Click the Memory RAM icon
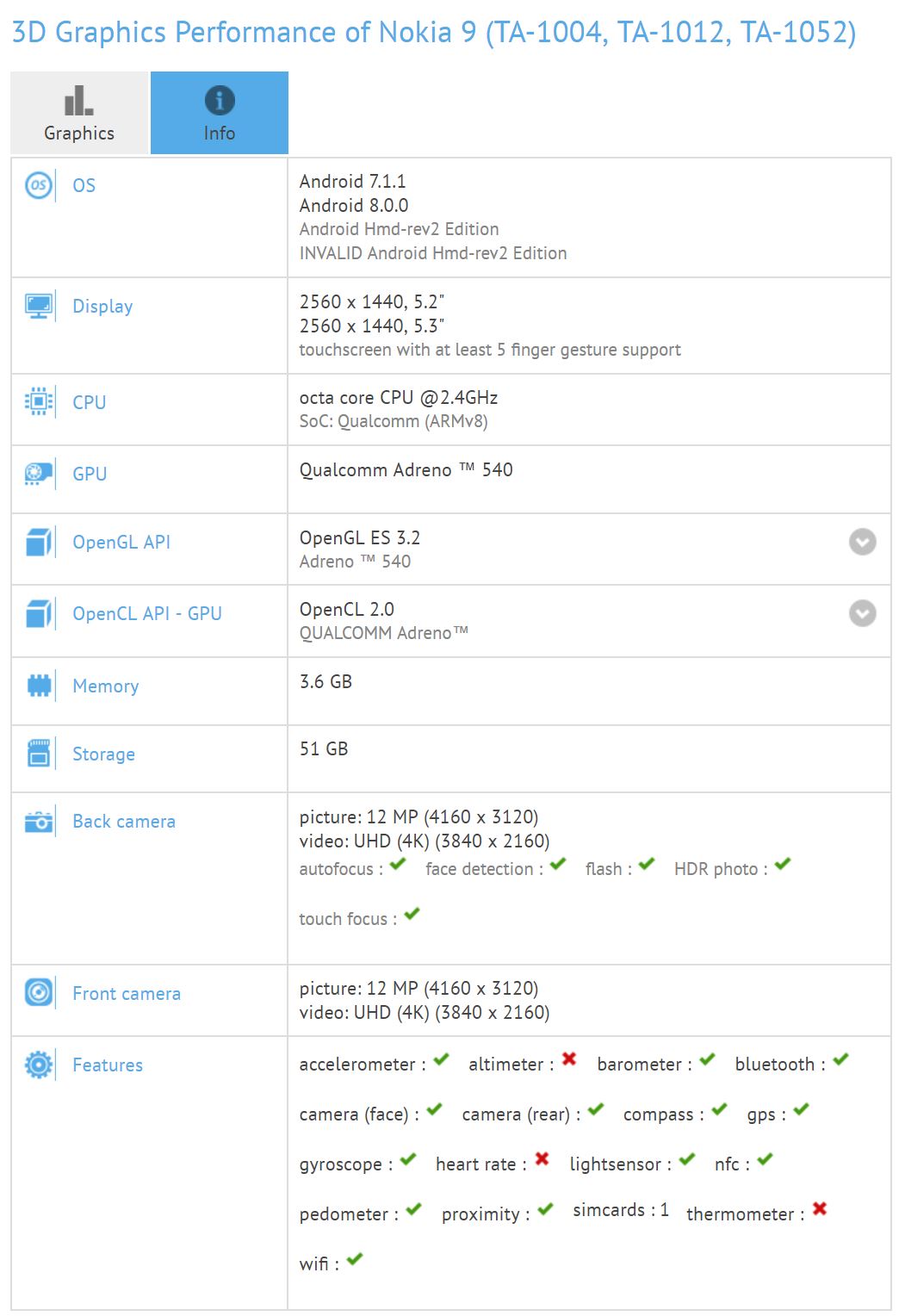 coord(39,686)
